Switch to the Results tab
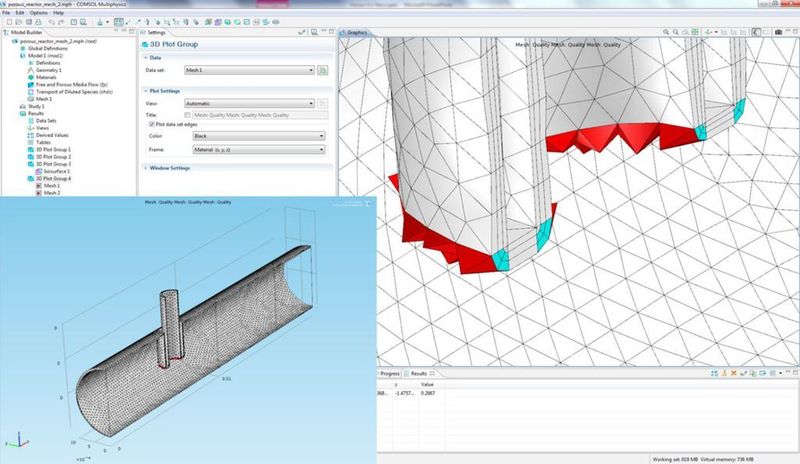800x464 pixels. pyautogui.click(x=417, y=373)
